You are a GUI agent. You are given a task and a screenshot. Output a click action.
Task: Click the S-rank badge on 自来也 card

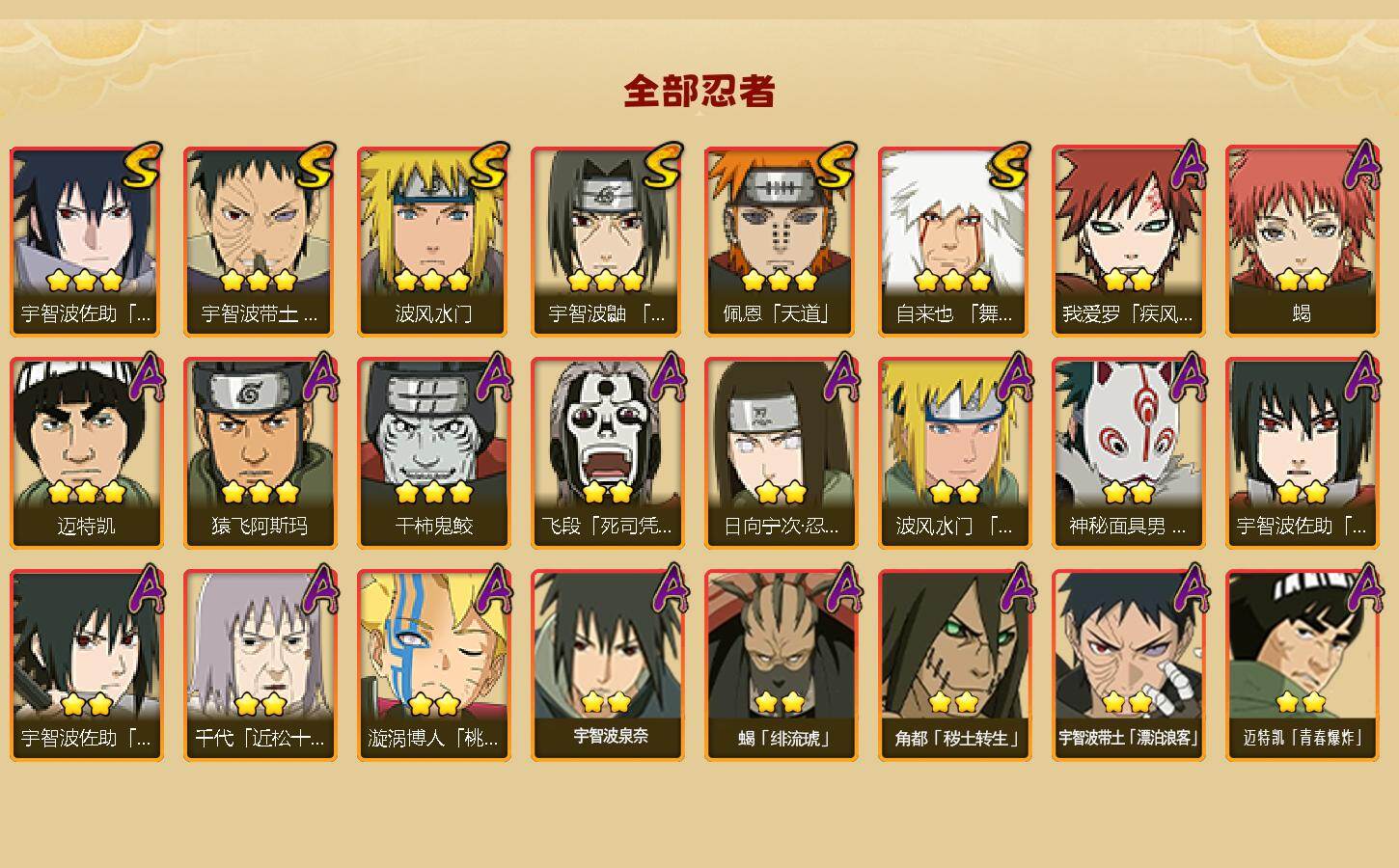(1009, 166)
